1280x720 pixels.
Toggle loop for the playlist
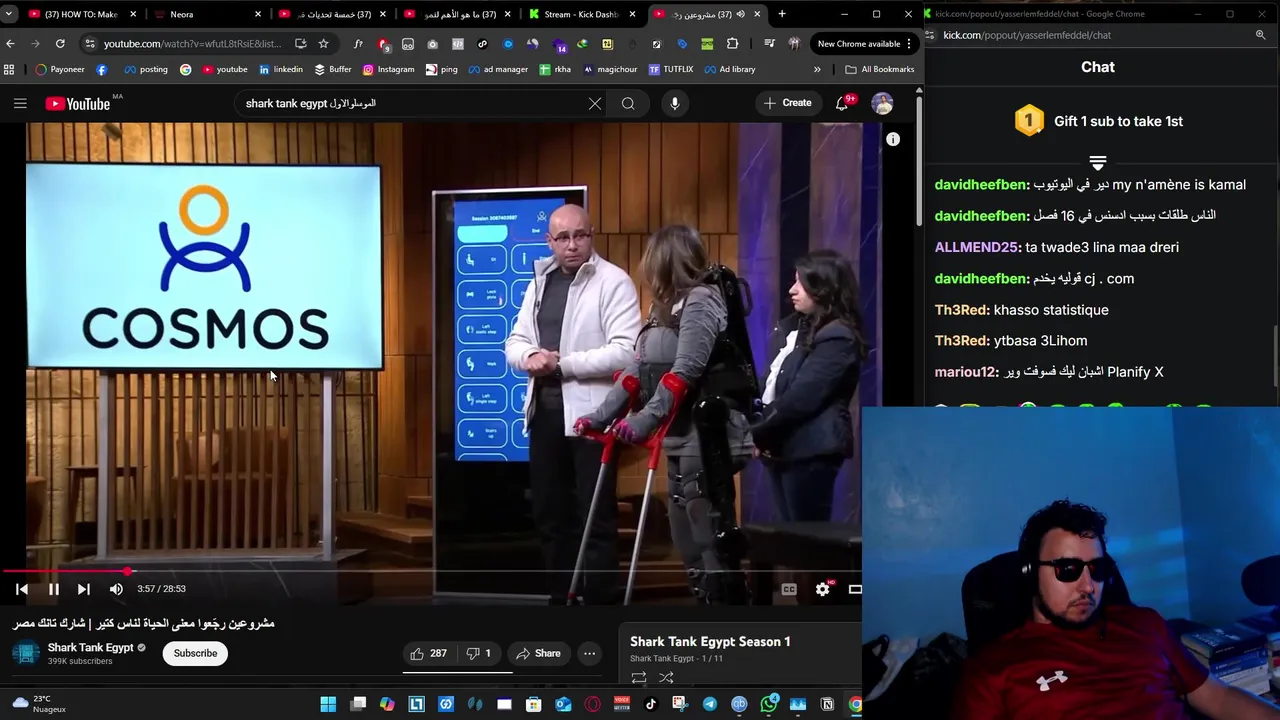tap(638, 678)
